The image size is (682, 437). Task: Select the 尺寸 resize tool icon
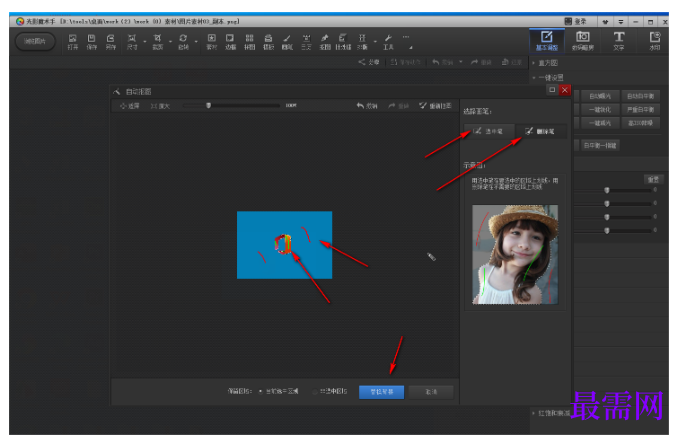(132, 42)
